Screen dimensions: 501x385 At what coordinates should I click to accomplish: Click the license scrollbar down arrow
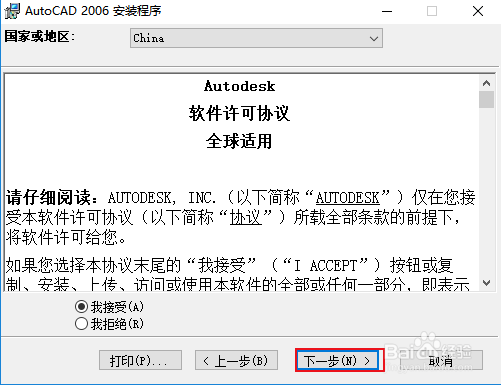(486, 283)
